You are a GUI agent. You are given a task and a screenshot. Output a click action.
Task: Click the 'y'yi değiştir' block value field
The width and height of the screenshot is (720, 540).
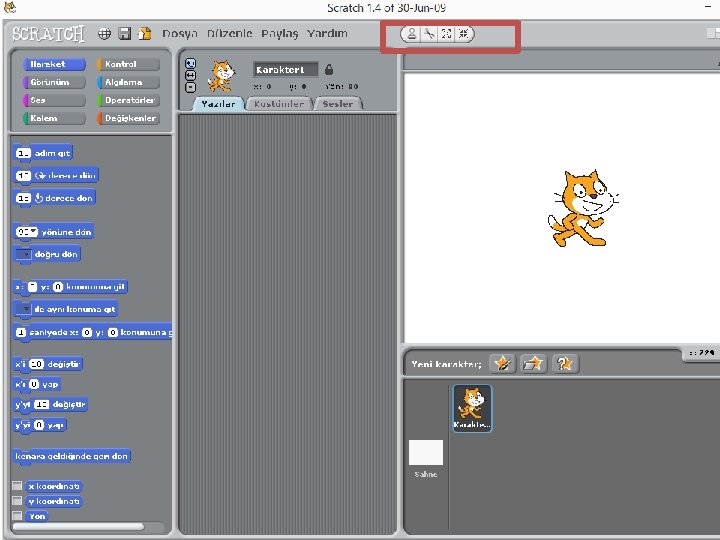41,405
